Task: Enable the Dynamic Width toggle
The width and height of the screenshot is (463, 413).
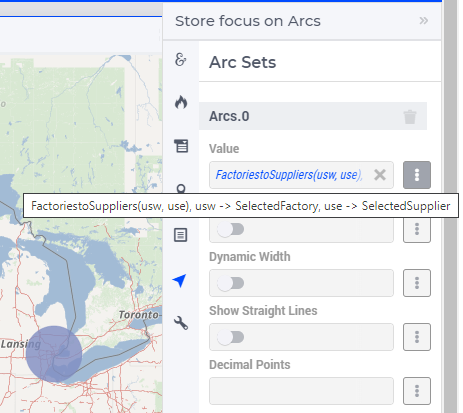Action: (231, 283)
